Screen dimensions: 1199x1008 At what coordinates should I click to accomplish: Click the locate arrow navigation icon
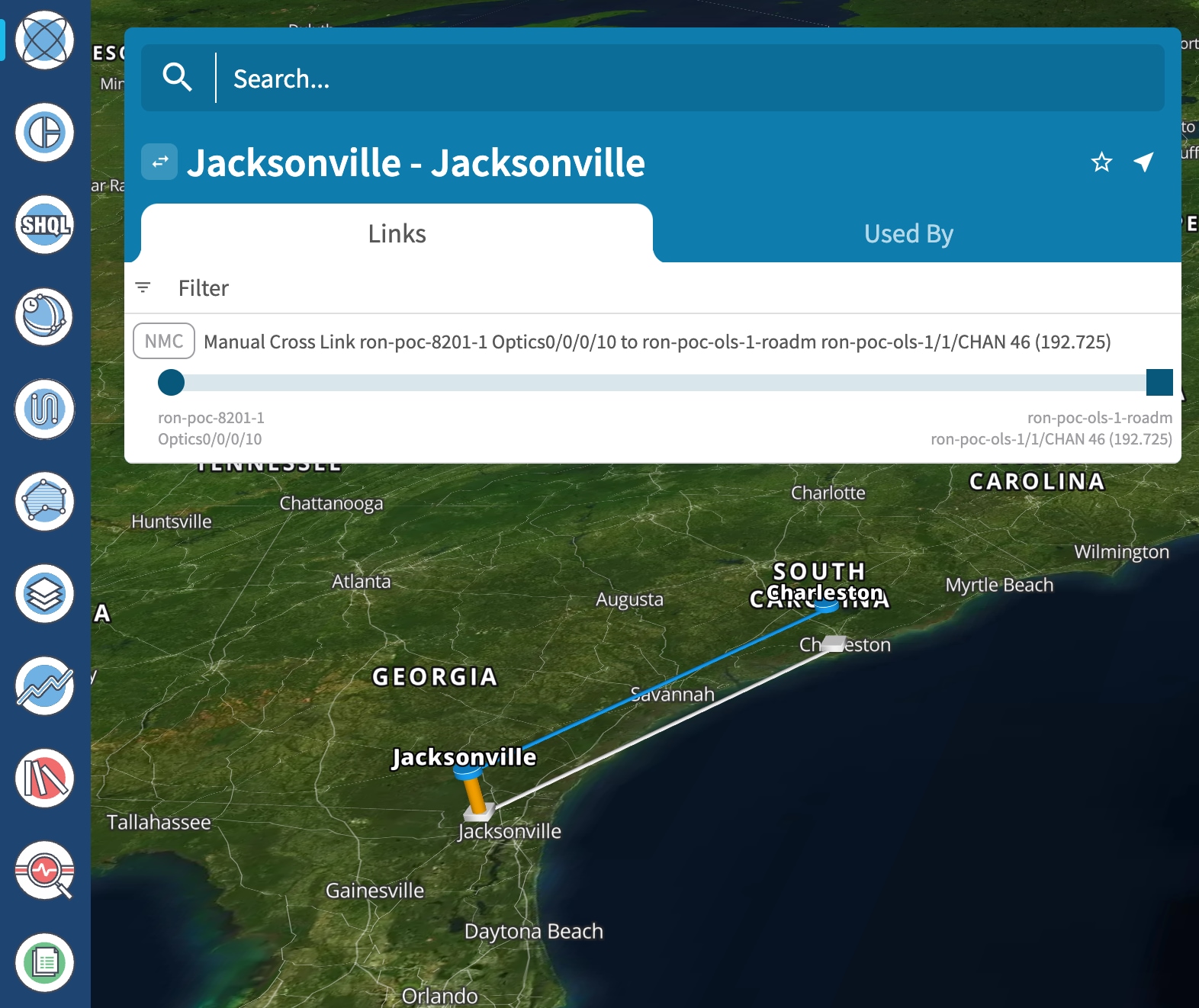(1143, 162)
